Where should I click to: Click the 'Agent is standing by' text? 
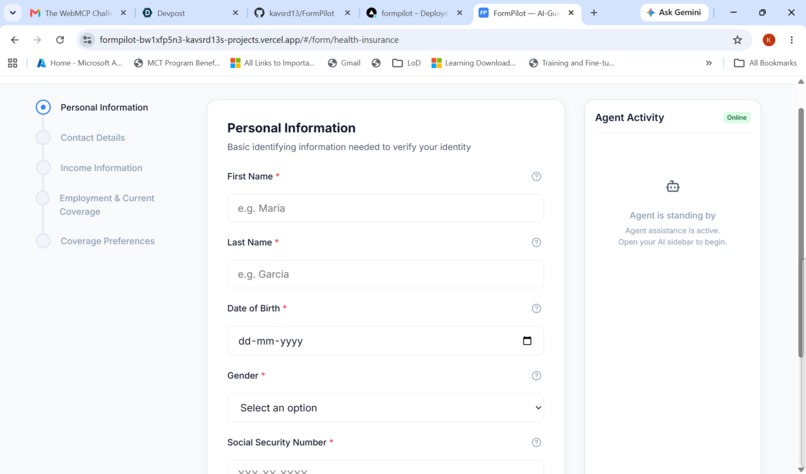pyautogui.click(x=672, y=215)
